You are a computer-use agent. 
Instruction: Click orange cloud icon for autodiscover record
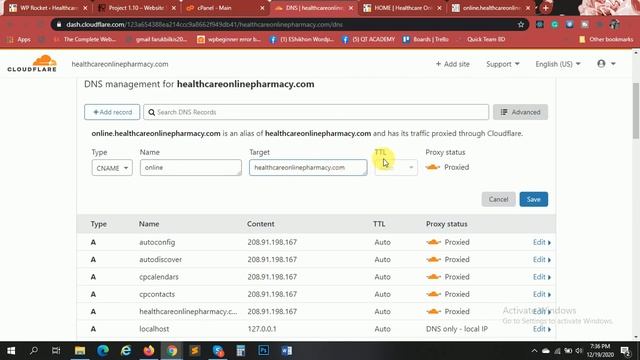tap(433, 260)
